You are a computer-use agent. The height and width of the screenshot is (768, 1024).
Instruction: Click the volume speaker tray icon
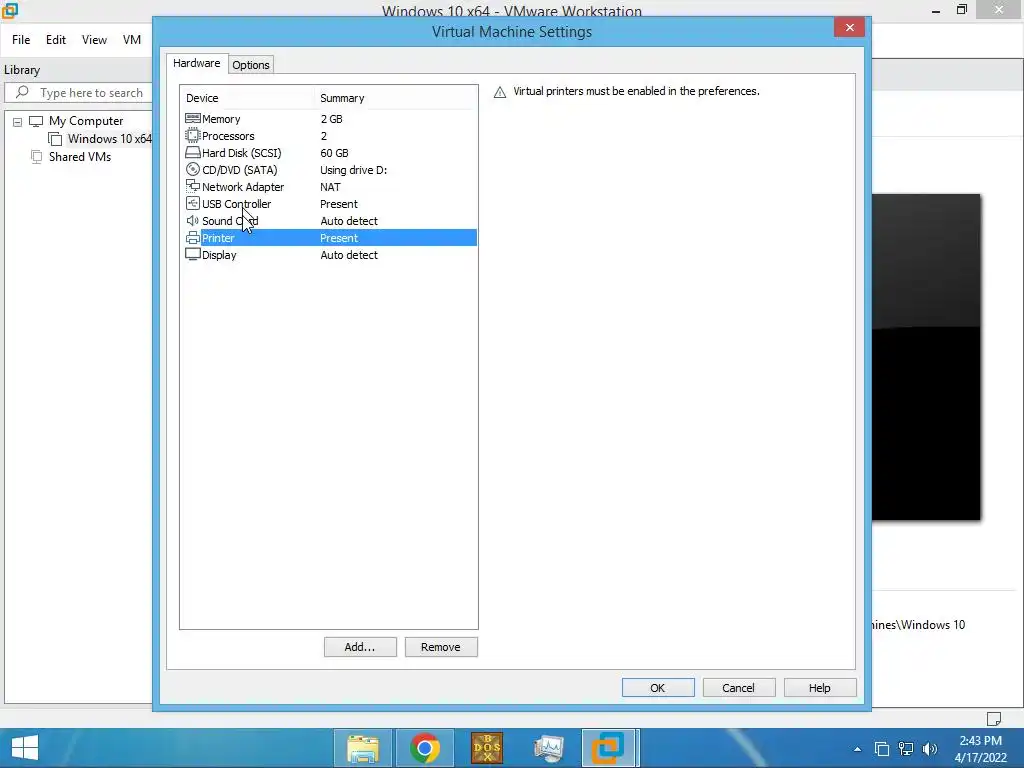pos(929,748)
